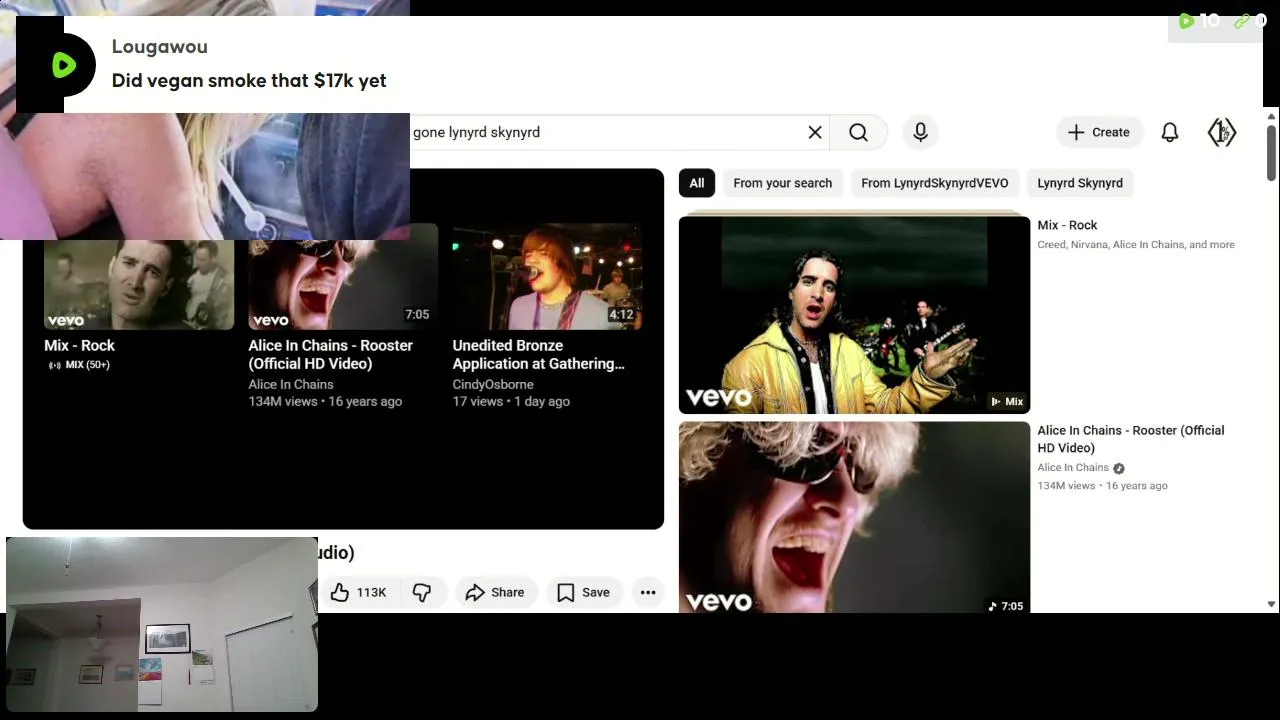The width and height of the screenshot is (1280, 720).
Task: Click the page scrollbar down arrow
Action: pyautogui.click(x=1271, y=604)
